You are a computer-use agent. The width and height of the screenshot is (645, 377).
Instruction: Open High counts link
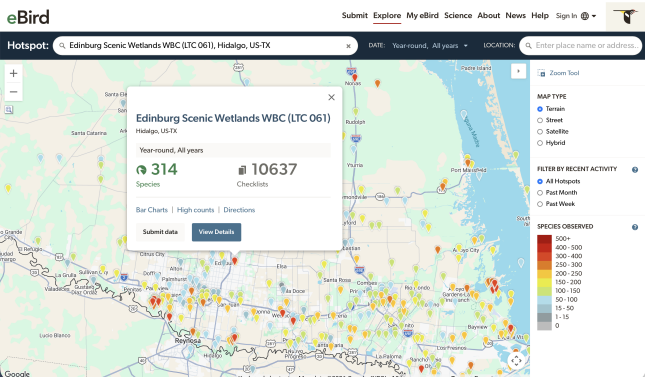tap(195, 210)
